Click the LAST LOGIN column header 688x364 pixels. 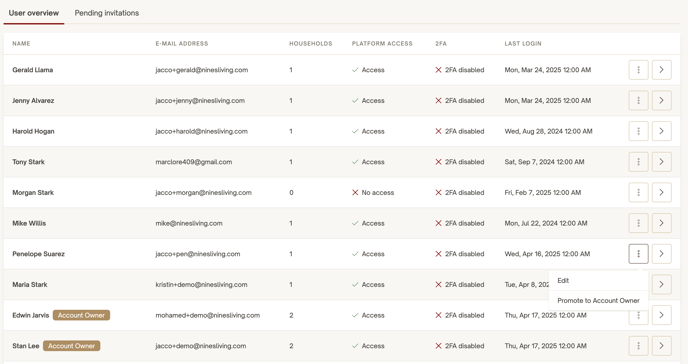click(x=523, y=43)
